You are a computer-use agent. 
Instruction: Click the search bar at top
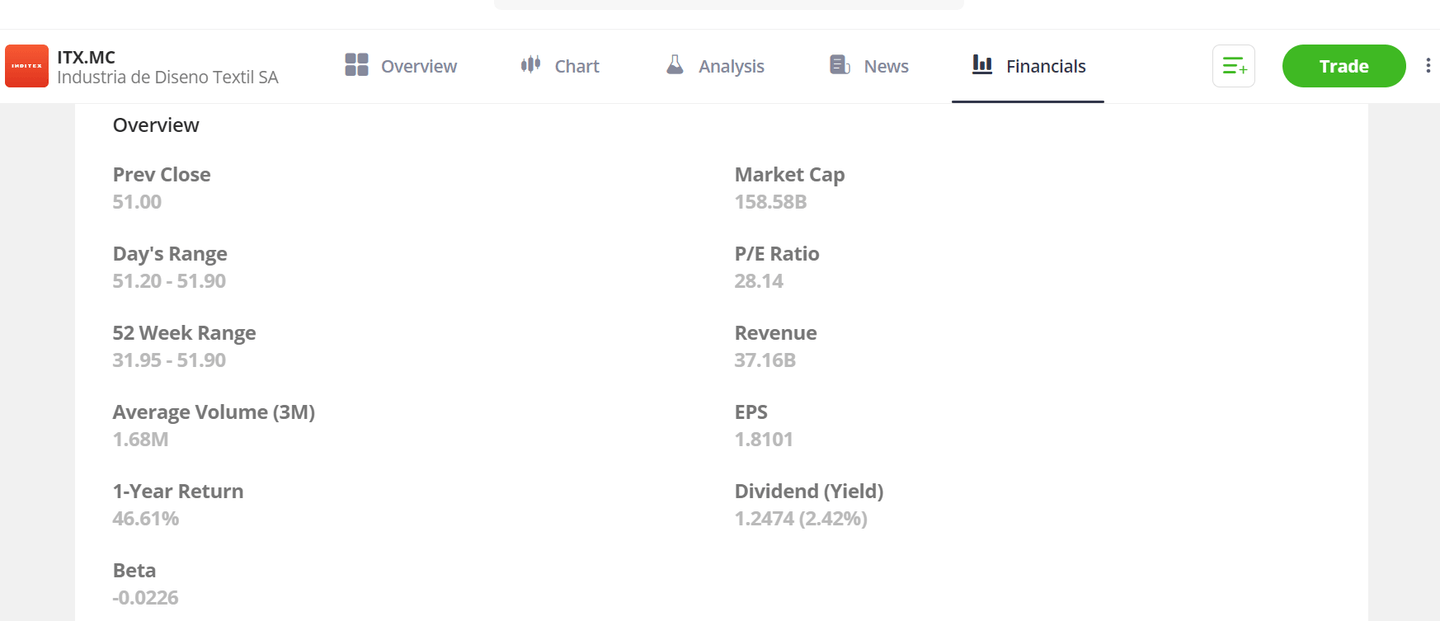(728, 3)
